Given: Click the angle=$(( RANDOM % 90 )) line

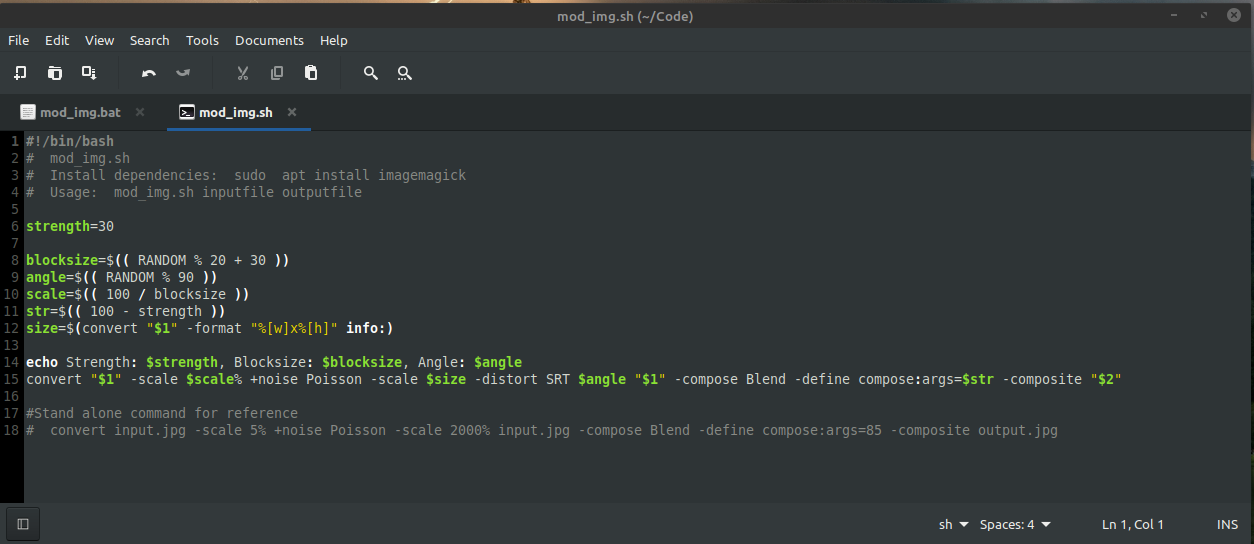Looking at the screenshot, I should pos(122,277).
